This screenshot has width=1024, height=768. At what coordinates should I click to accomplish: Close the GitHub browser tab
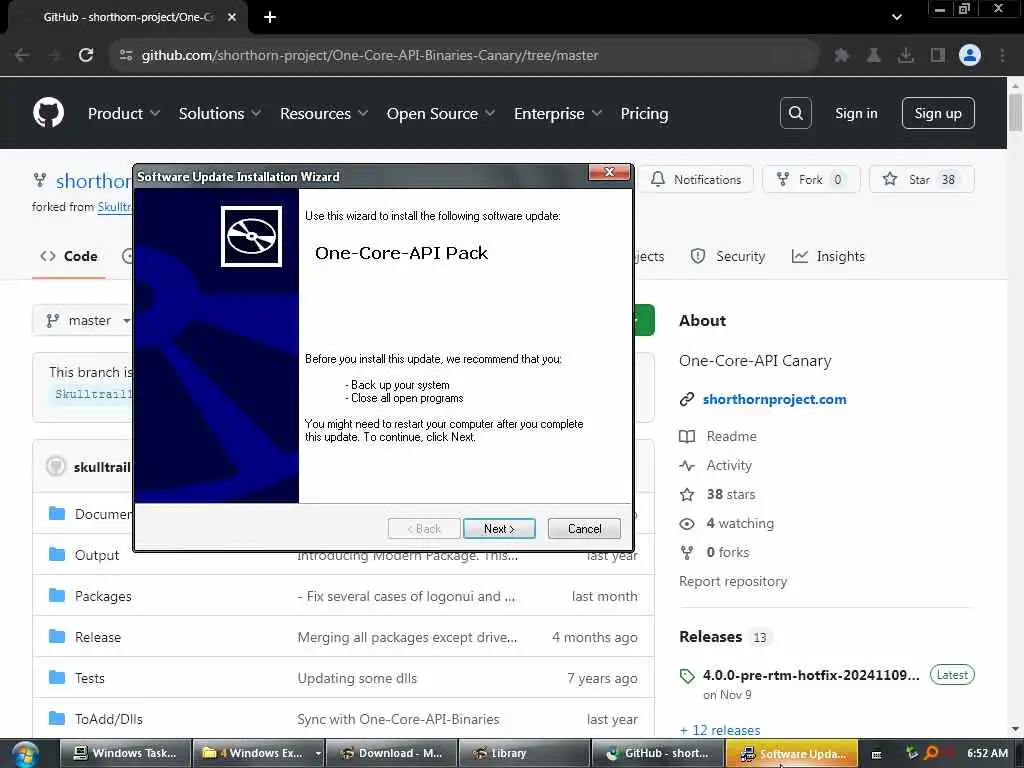click(x=232, y=17)
